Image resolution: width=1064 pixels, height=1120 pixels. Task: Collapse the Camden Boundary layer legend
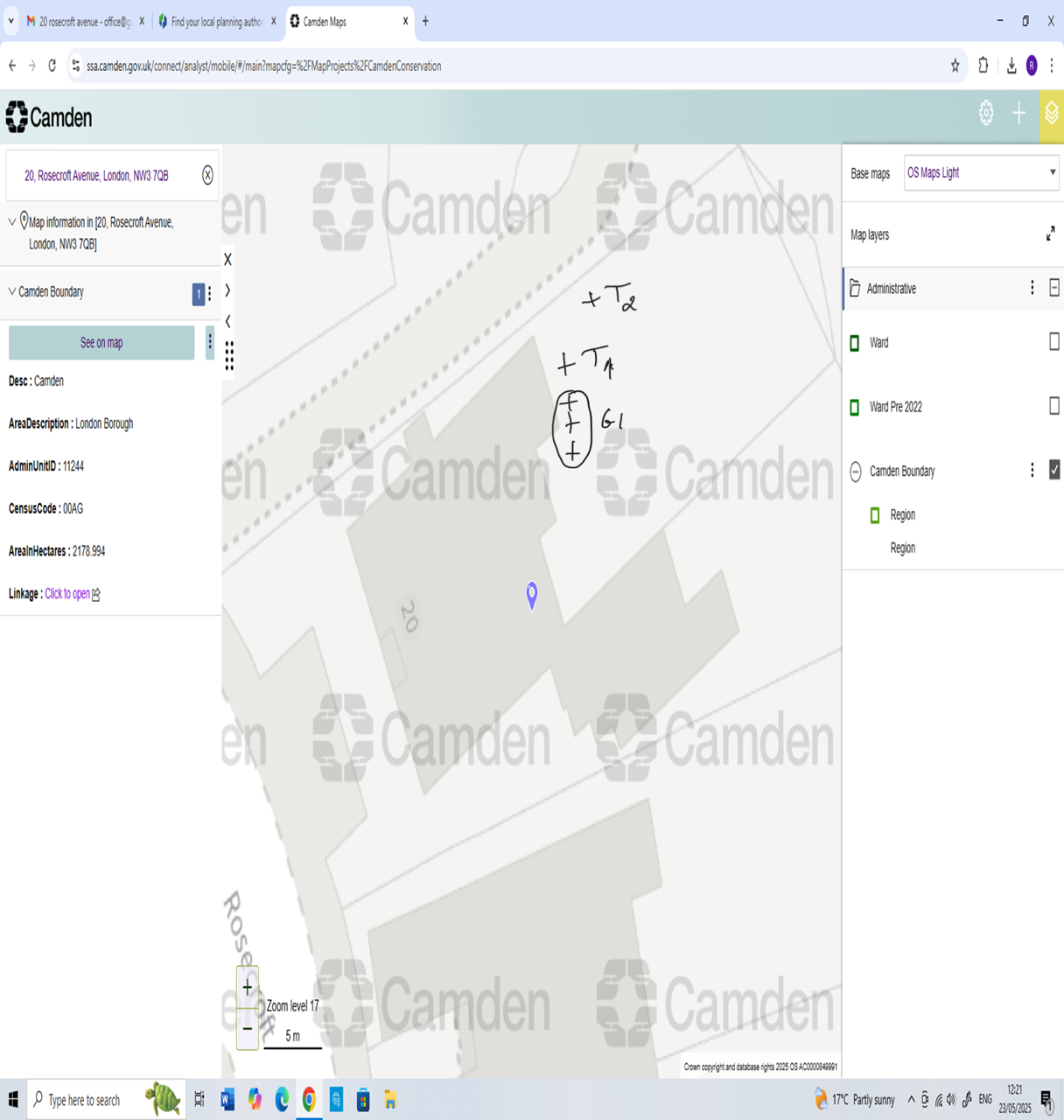[x=856, y=472]
